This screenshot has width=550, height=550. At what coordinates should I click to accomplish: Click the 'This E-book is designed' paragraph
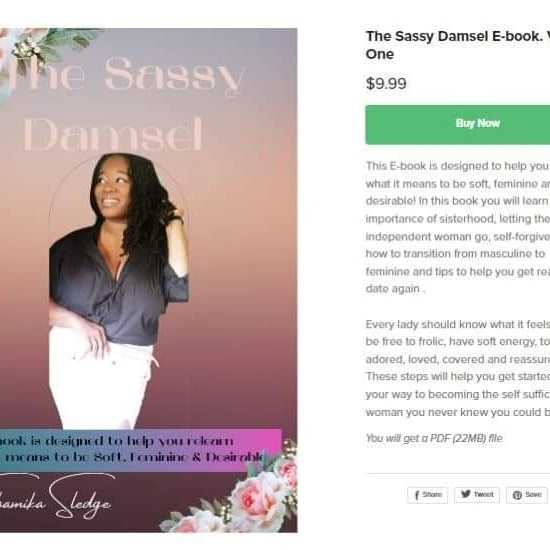point(458,227)
